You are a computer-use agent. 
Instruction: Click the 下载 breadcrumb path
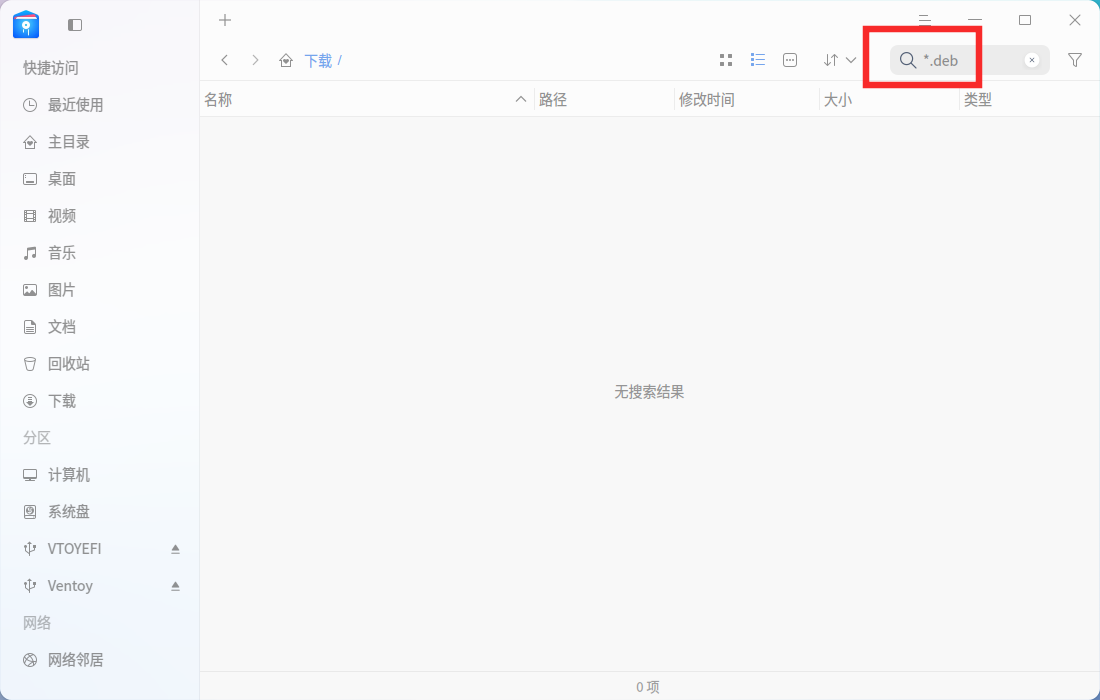tap(318, 61)
